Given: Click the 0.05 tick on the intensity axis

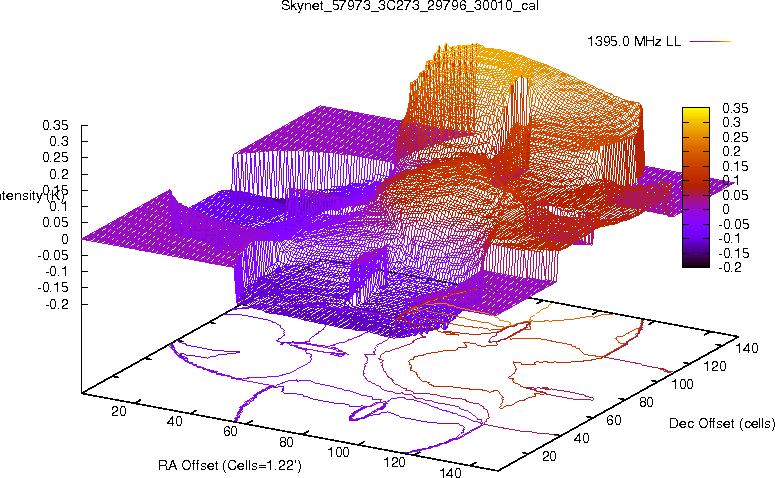Looking at the screenshot, I should click(x=55, y=223).
